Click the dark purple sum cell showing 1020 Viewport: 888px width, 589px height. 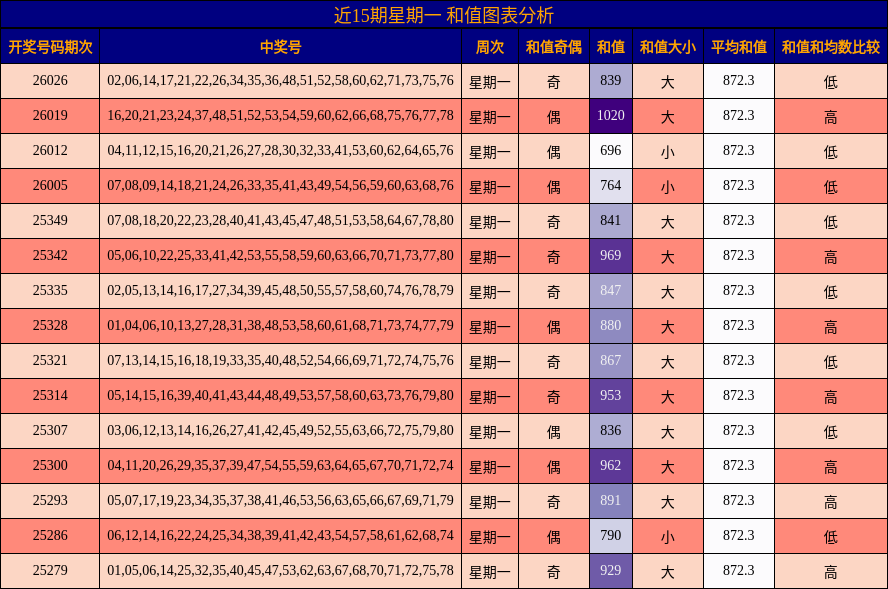(612, 114)
